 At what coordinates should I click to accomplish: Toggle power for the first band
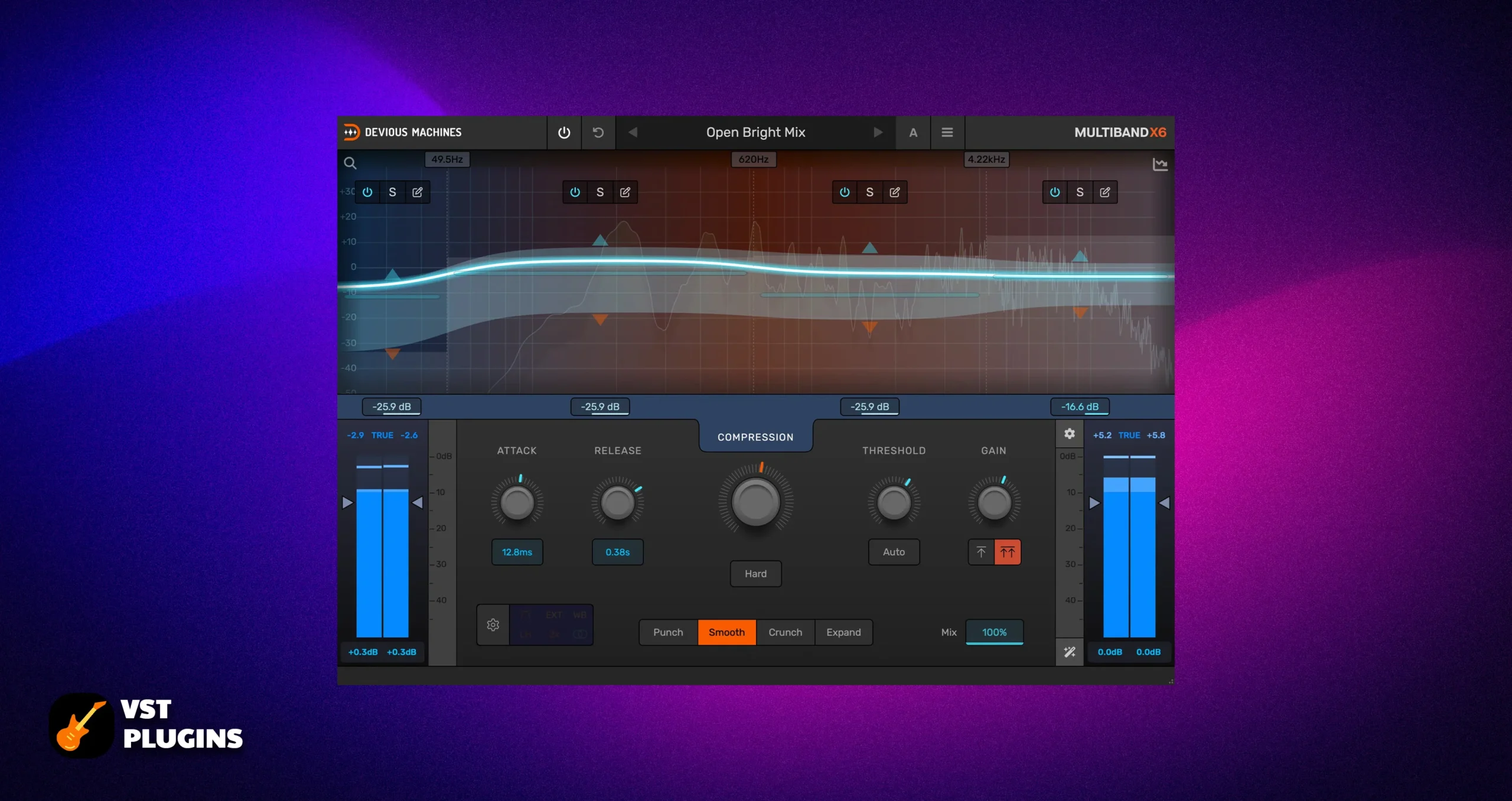367,192
